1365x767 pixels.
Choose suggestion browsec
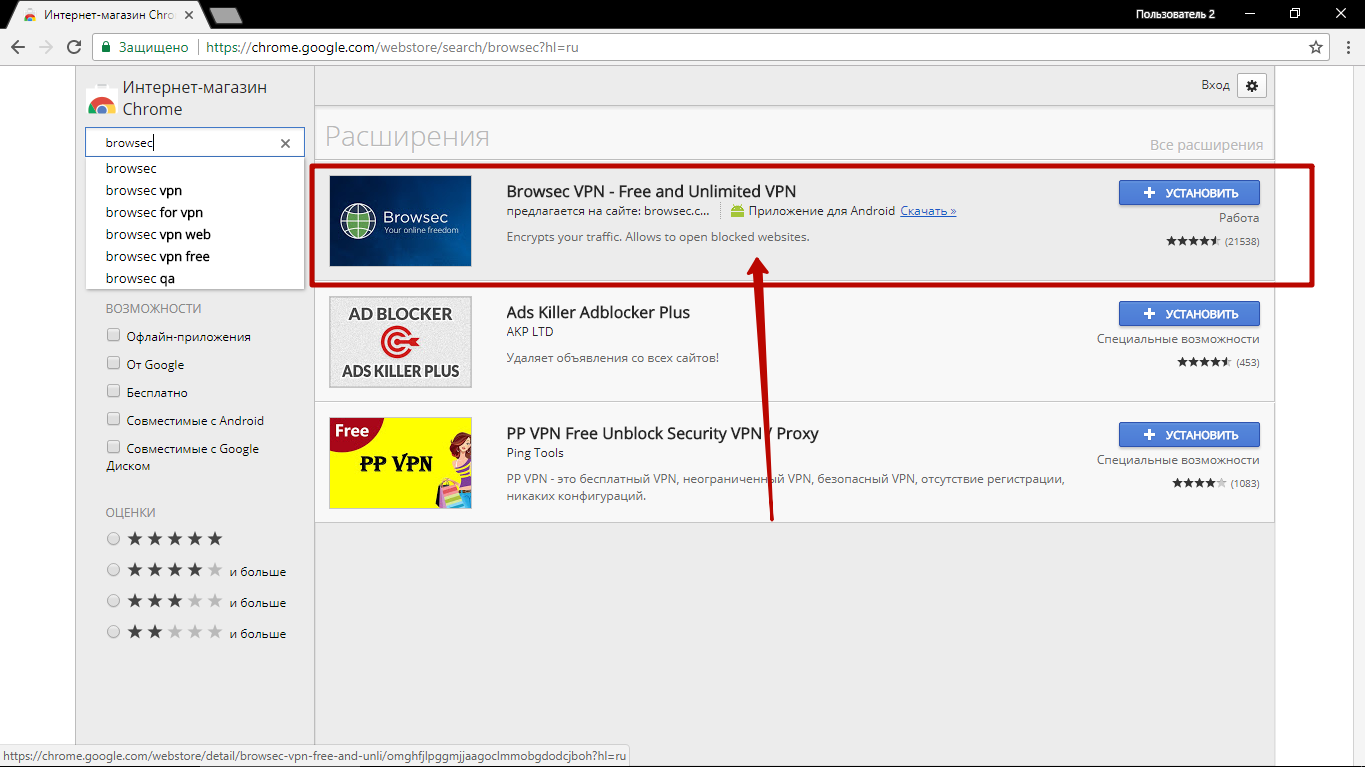[195, 168]
